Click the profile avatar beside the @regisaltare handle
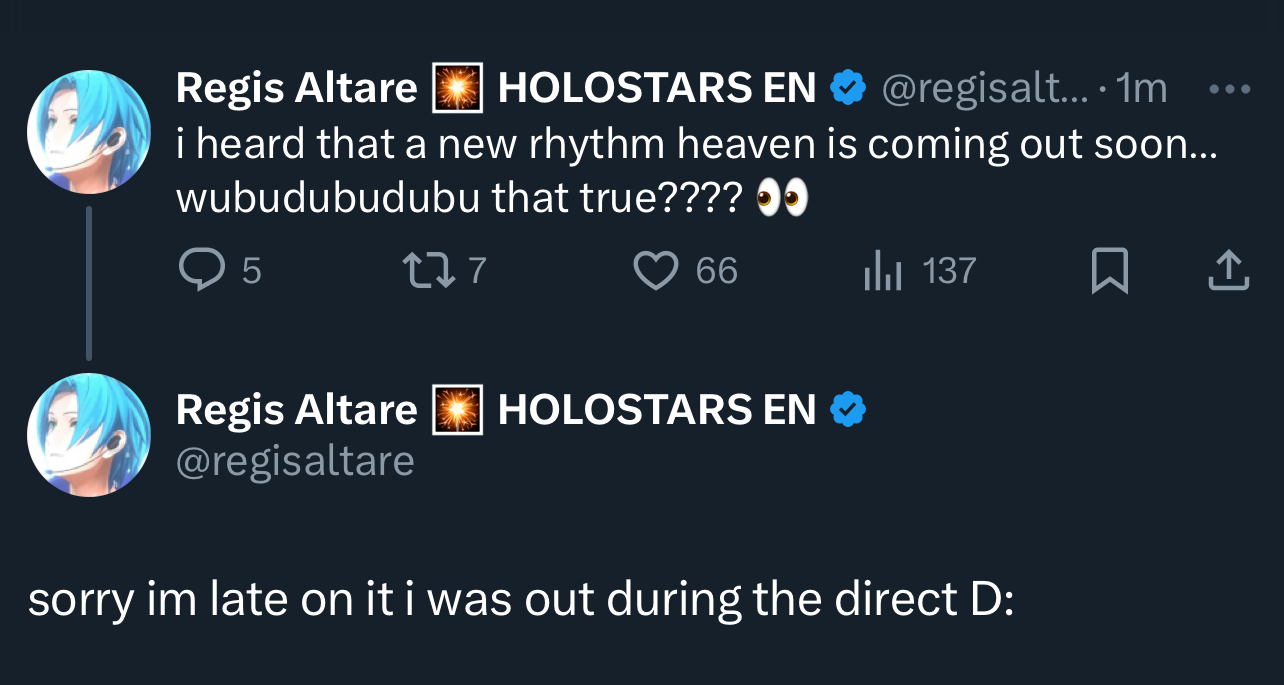The image size is (1284, 685). pos(89,436)
